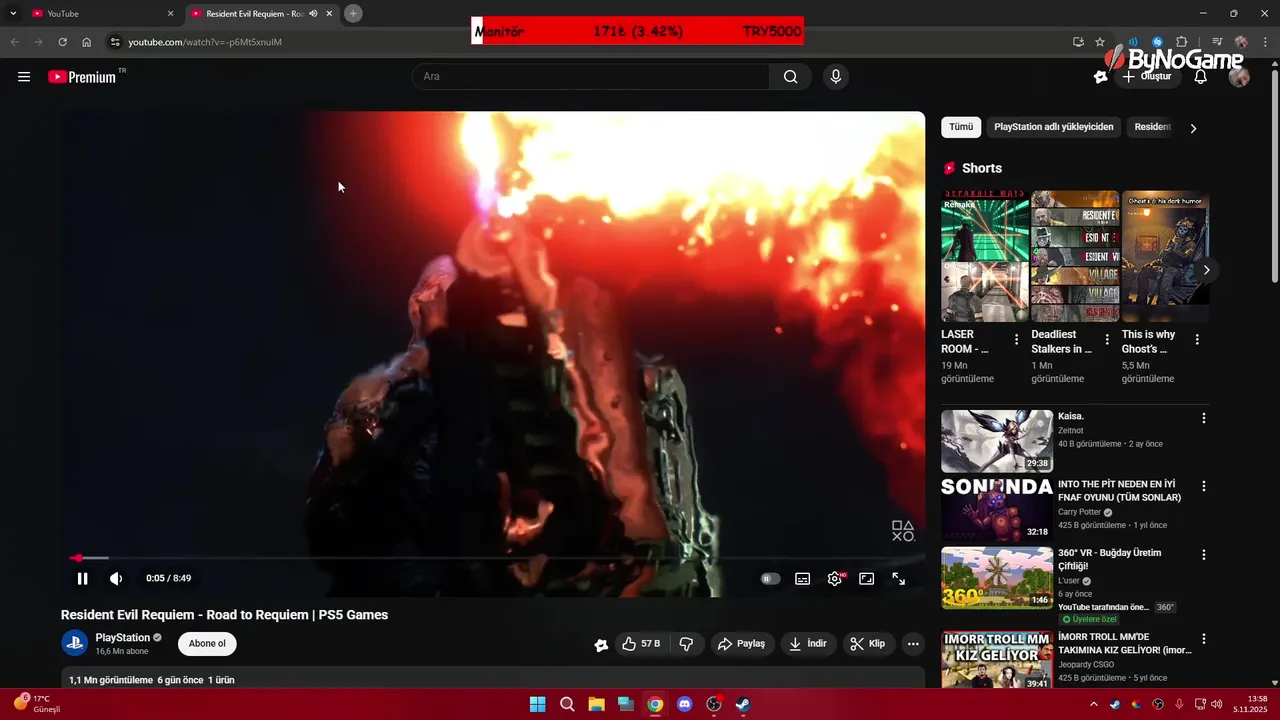Open options for LASER ROOM short
This screenshot has height=720, width=1280.
point(1017,340)
